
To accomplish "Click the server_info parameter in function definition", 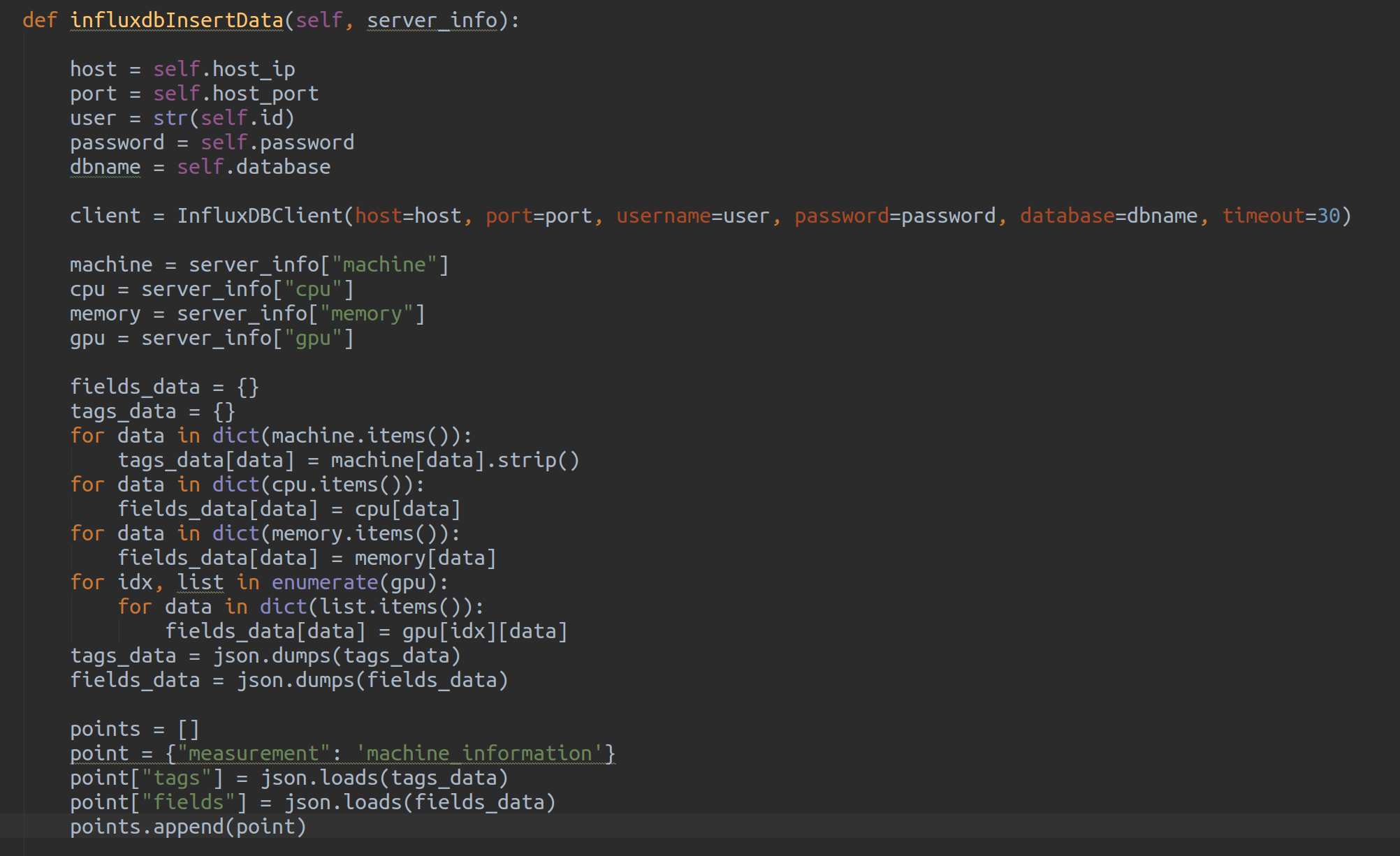I will click(x=432, y=20).
